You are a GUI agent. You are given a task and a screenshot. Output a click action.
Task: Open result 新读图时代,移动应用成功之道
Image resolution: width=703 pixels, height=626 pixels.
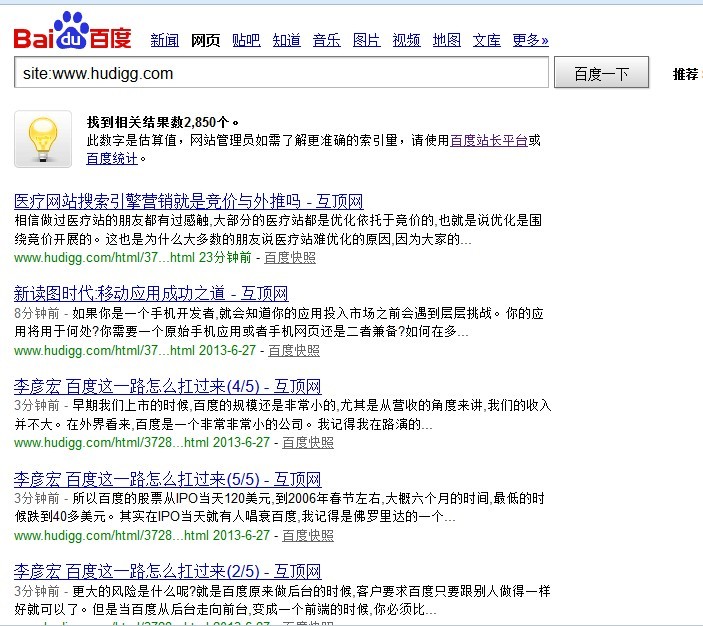(151, 294)
